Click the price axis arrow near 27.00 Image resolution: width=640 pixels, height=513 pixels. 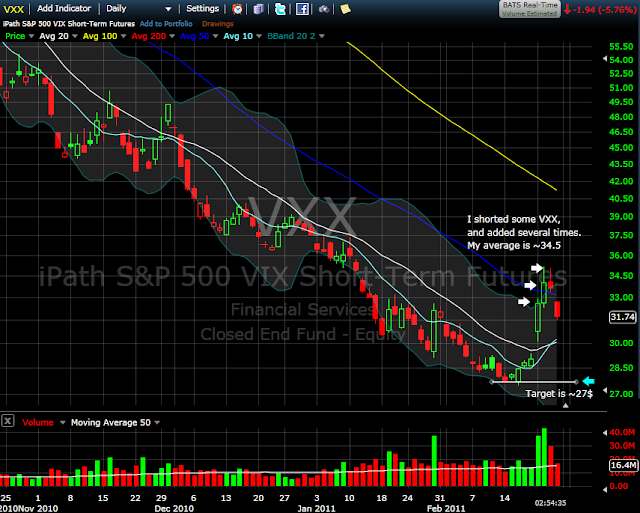[604, 390]
